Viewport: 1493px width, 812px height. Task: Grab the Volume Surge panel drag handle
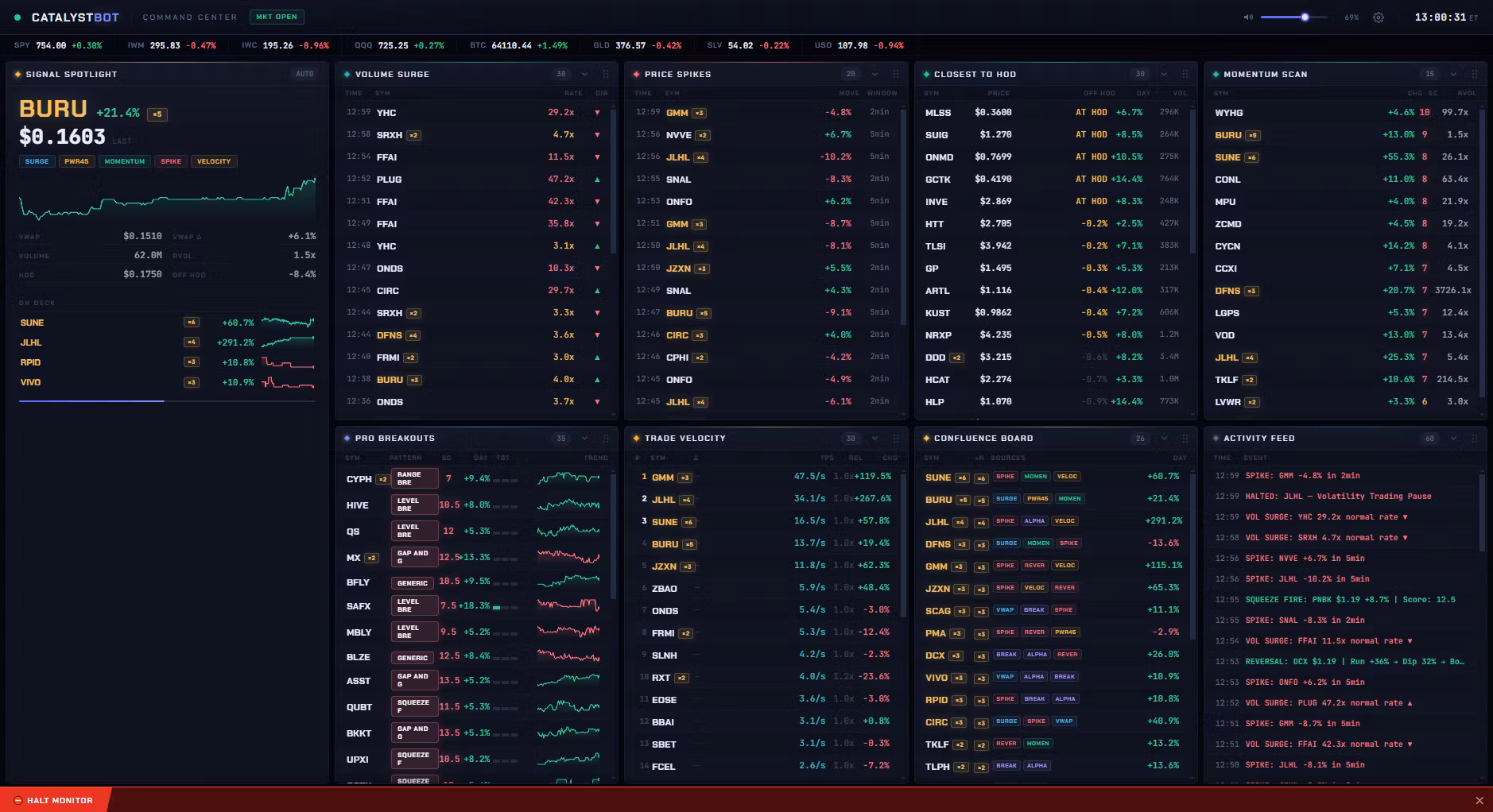(606, 74)
